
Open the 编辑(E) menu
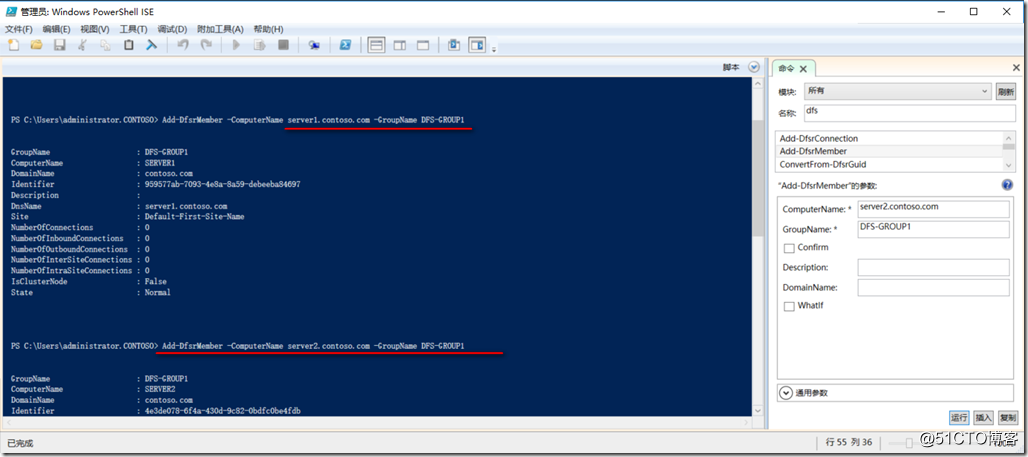click(56, 30)
